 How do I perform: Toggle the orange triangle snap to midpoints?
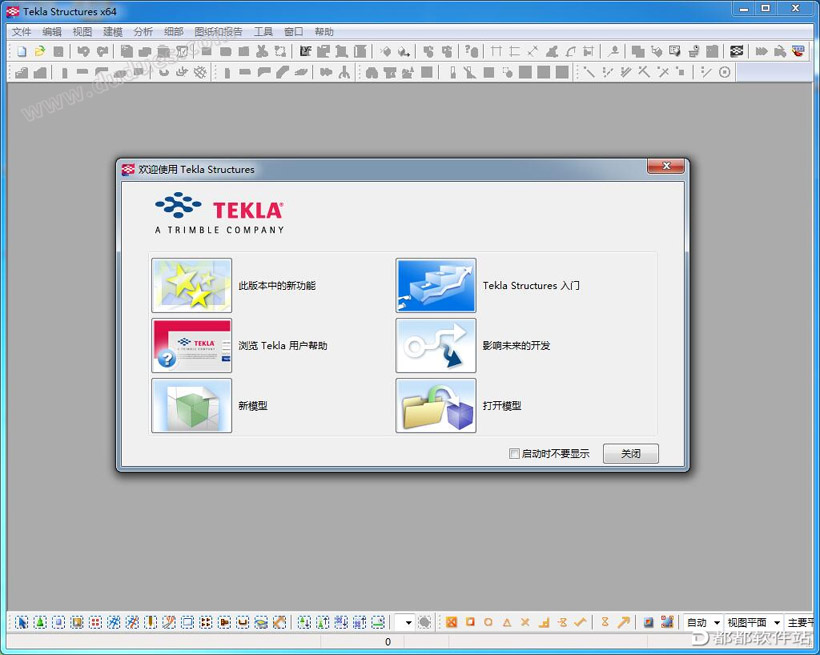click(x=507, y=622)
